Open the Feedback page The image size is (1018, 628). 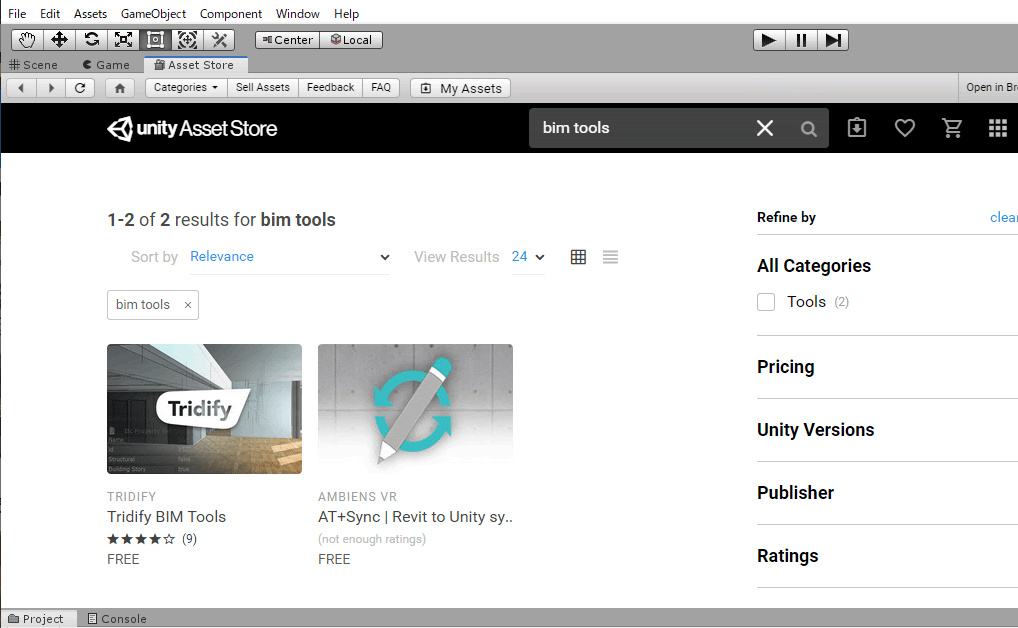[330, 88]
